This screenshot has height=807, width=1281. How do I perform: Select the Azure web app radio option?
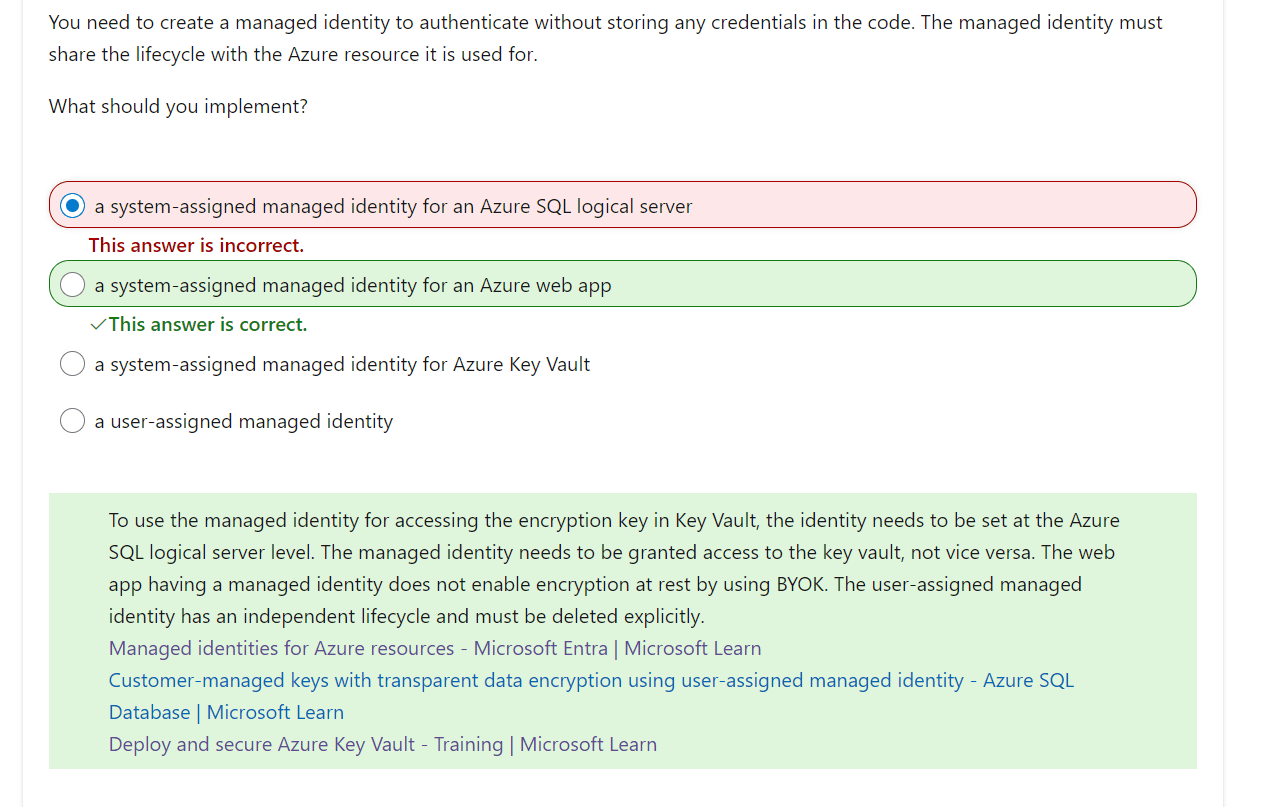(72, 285)
